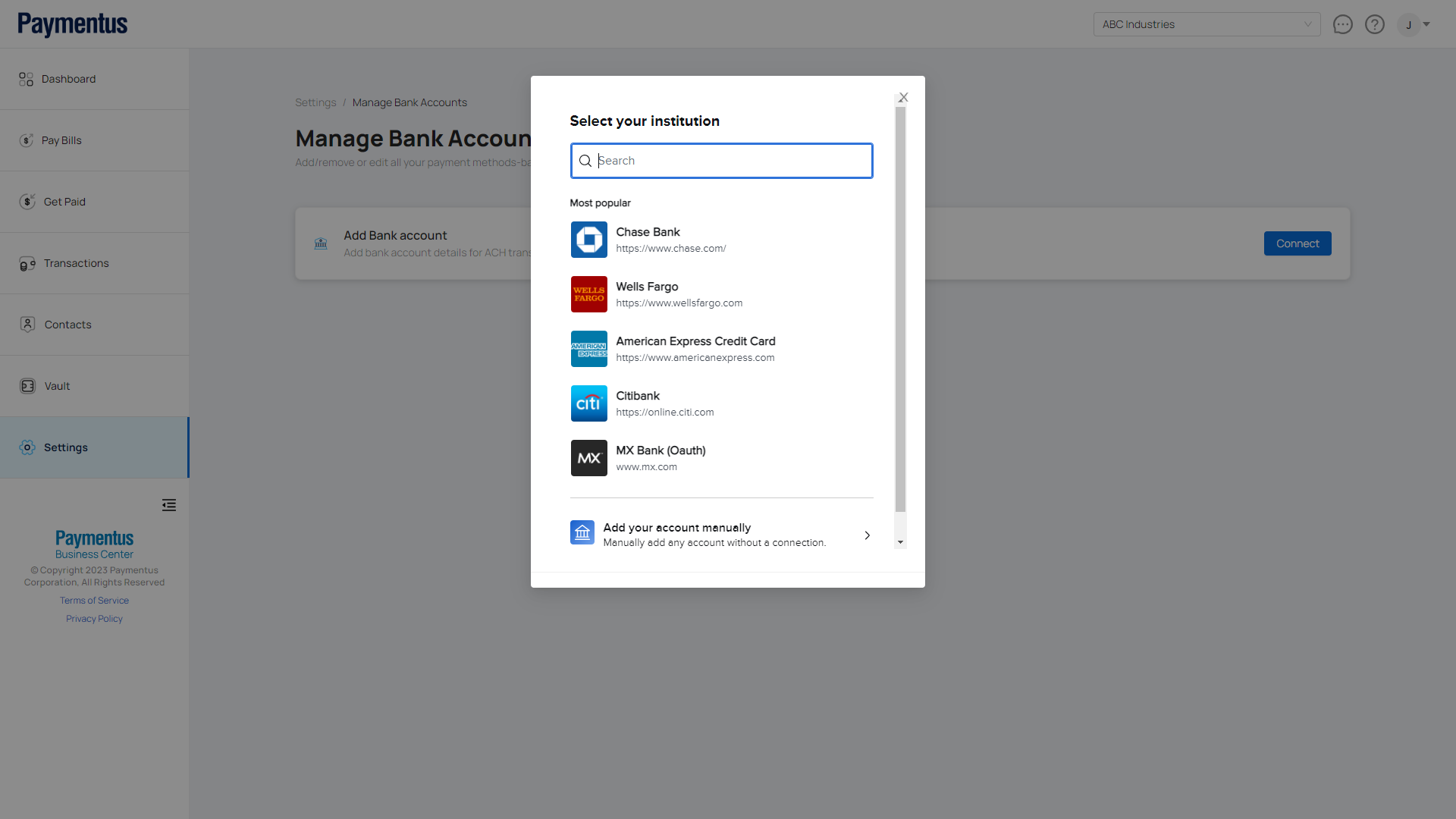Open the Terms of Service link
Screen dimensions: 1456x819
[94, 601]
